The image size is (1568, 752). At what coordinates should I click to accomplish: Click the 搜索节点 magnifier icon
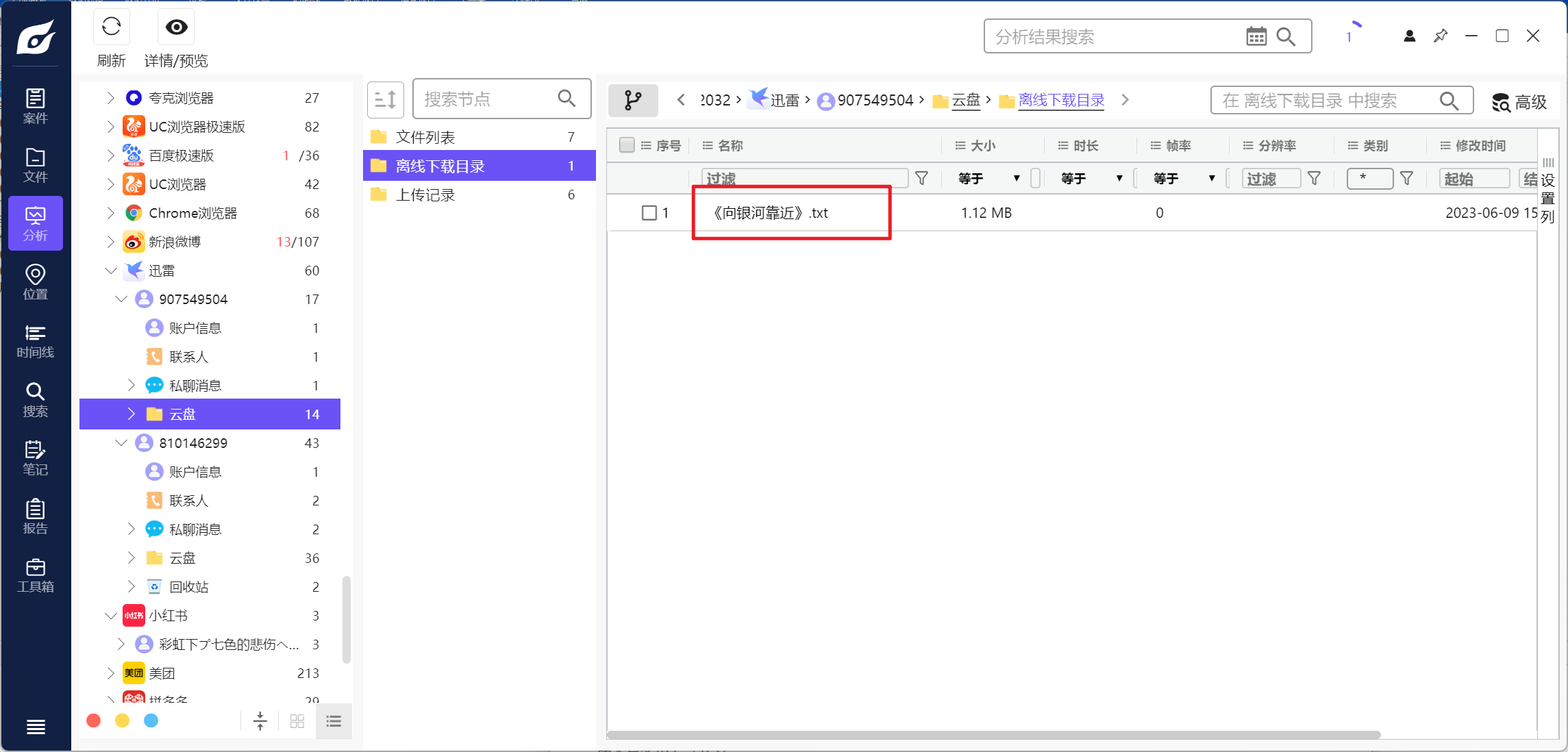[x=567, y=99]
